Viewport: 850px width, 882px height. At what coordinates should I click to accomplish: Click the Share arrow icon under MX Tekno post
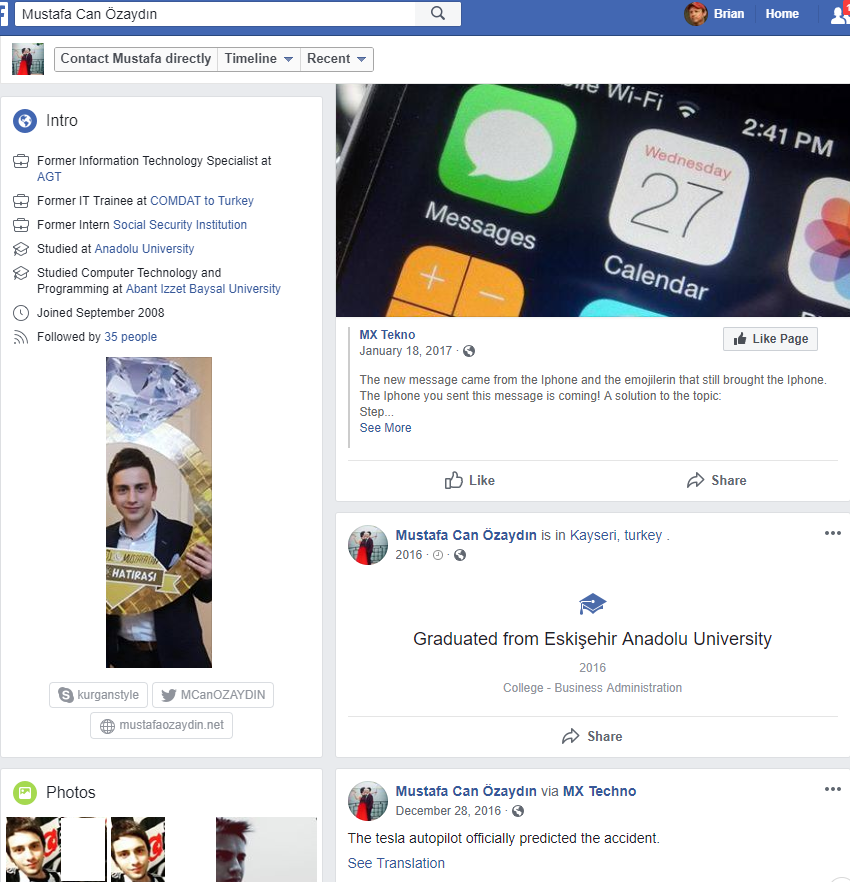(695, 480)
